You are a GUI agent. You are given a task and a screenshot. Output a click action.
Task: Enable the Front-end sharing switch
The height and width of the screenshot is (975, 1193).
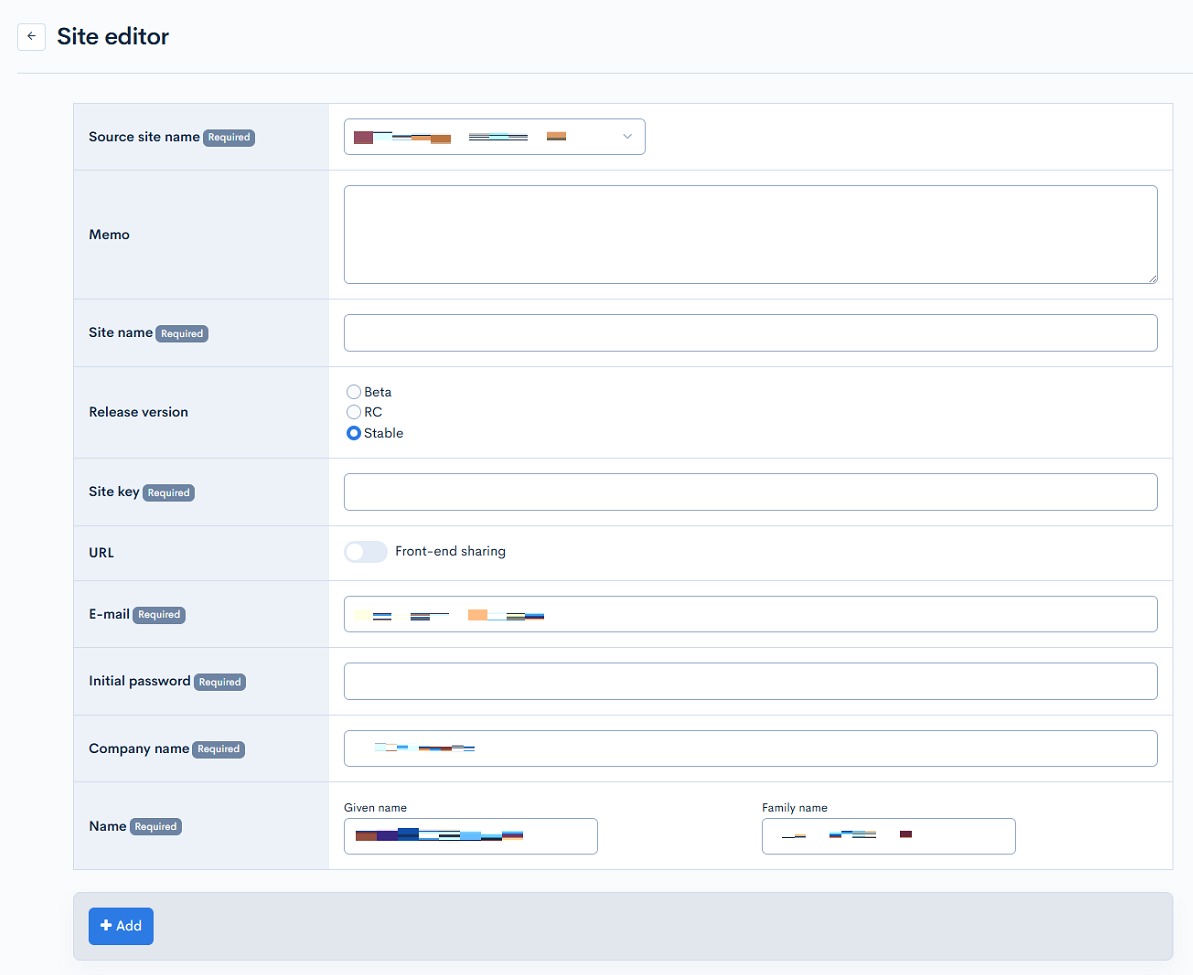click(x=365, y=552)
